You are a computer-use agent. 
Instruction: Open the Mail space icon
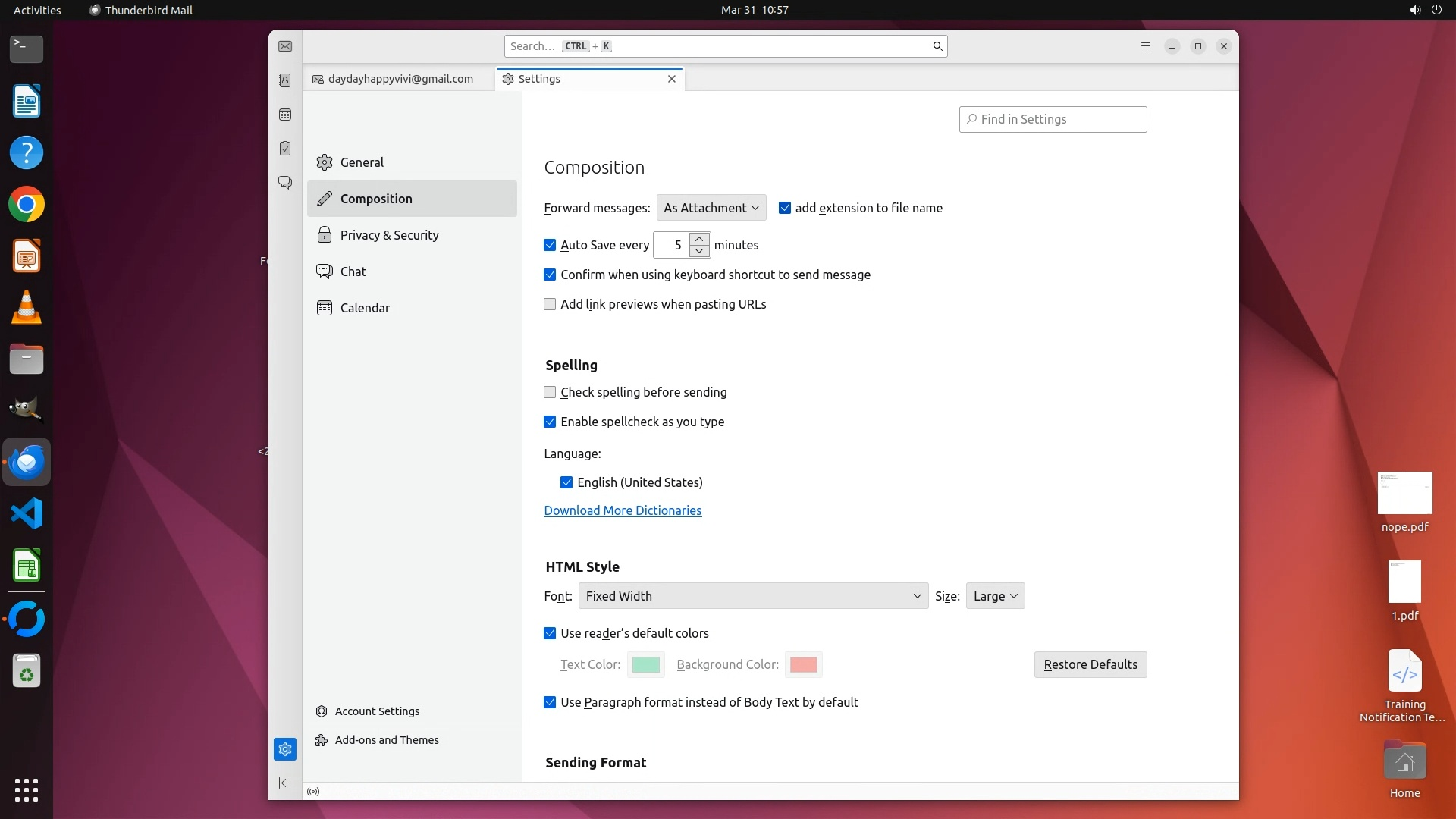point(285,46)
